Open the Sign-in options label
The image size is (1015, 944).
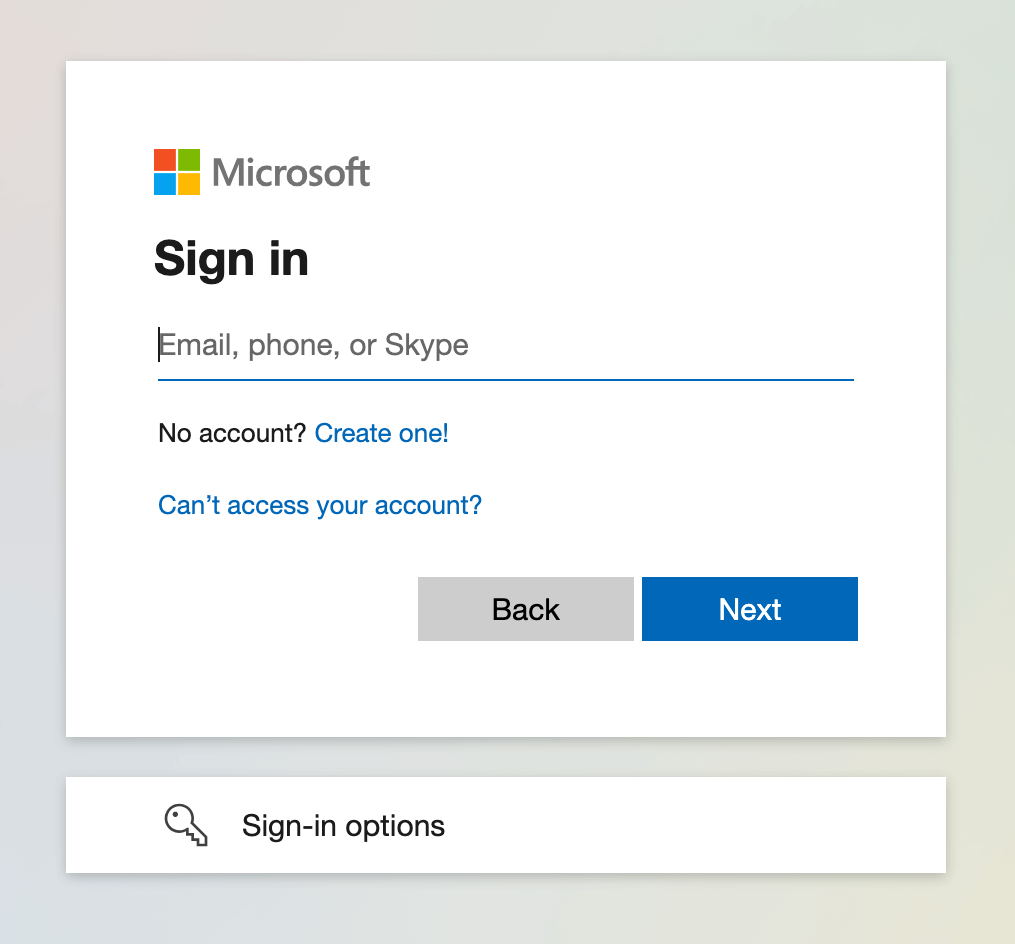click(x=343, y=826)
